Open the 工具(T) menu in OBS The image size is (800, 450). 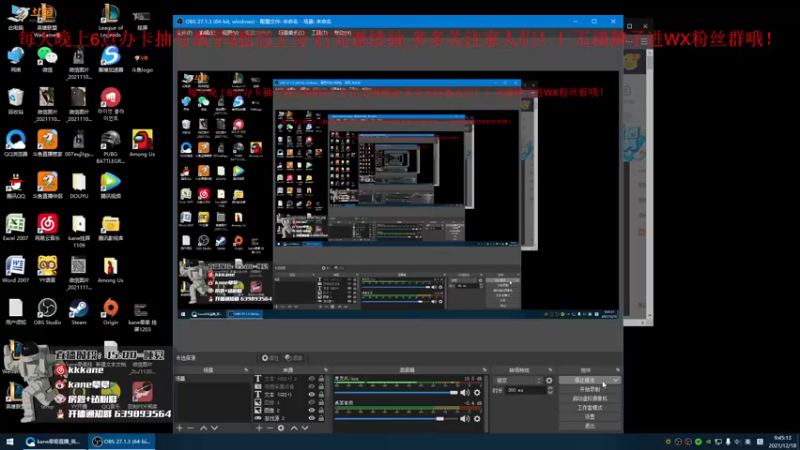point(319,33)
